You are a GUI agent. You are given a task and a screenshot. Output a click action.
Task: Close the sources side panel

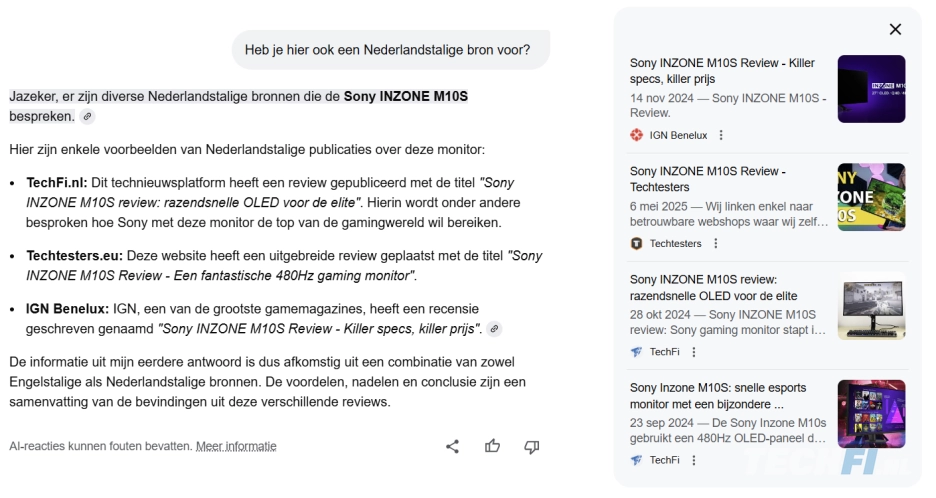tap(895, 30)
